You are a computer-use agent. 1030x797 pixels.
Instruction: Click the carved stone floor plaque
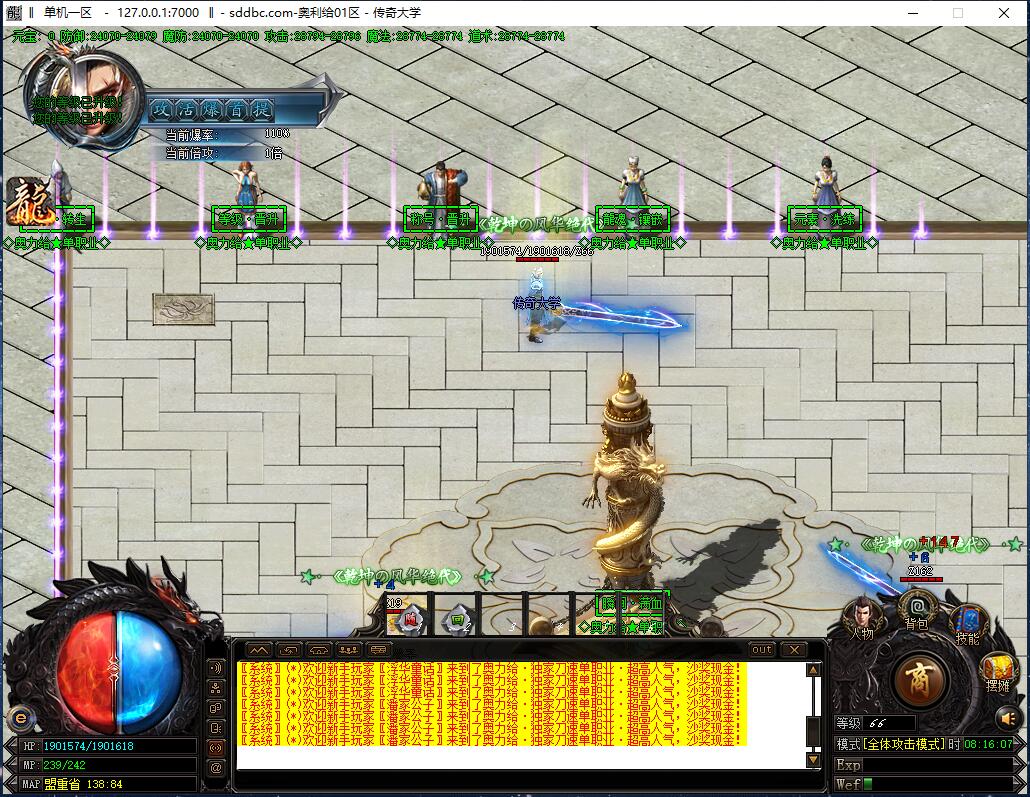tap(183, 309)
